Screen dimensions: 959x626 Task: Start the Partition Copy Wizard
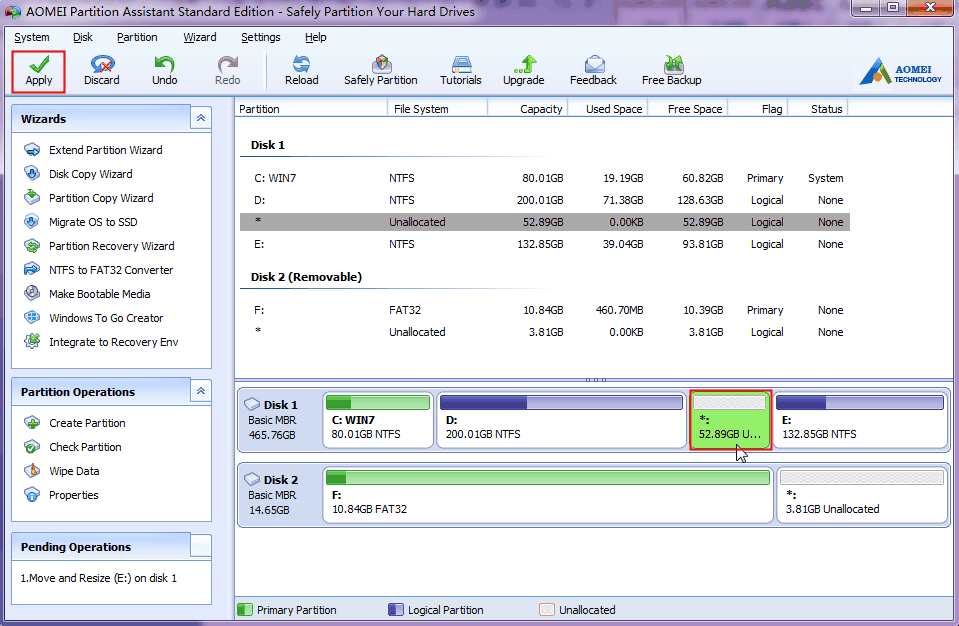tap(101, 198)
